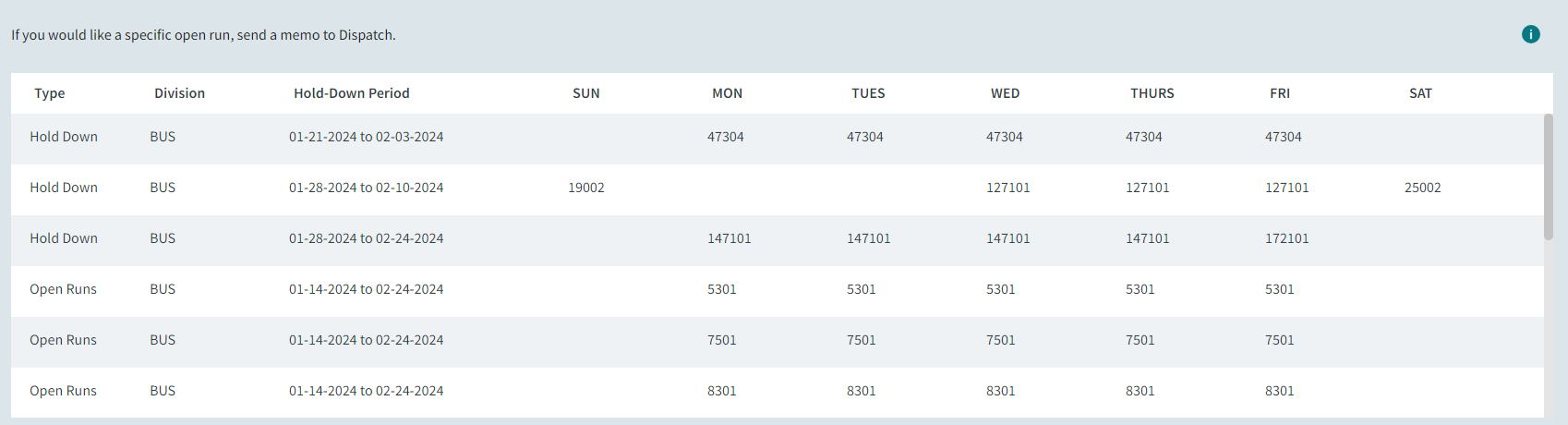The width and height of the screenshot is (1568, 425).
Task: Click the THURS column header
Action: point(1152,93)
